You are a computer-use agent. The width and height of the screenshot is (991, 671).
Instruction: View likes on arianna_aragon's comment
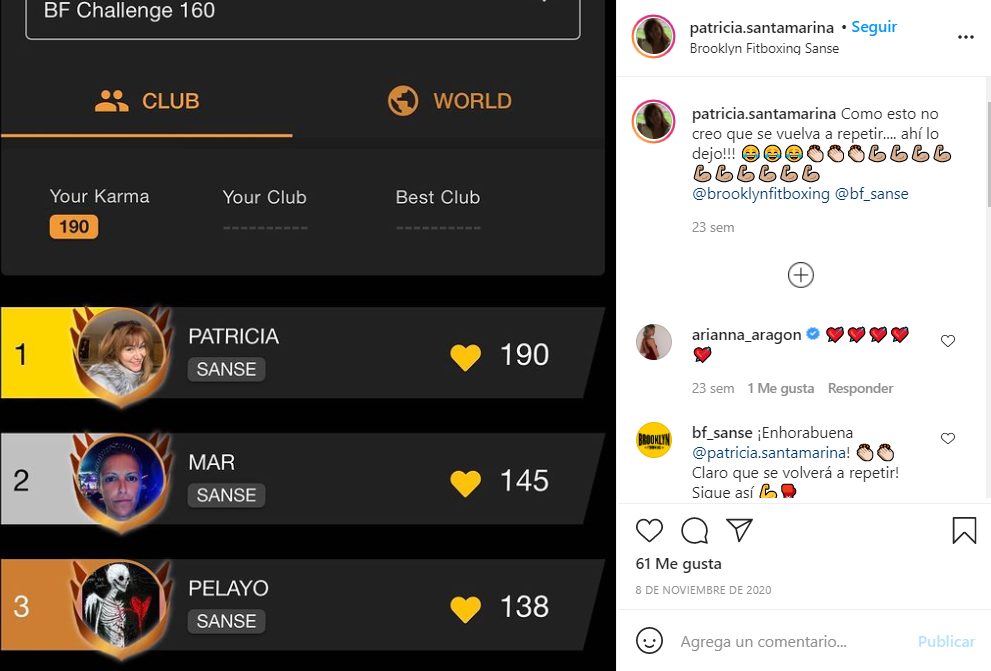tap(781, 388)
